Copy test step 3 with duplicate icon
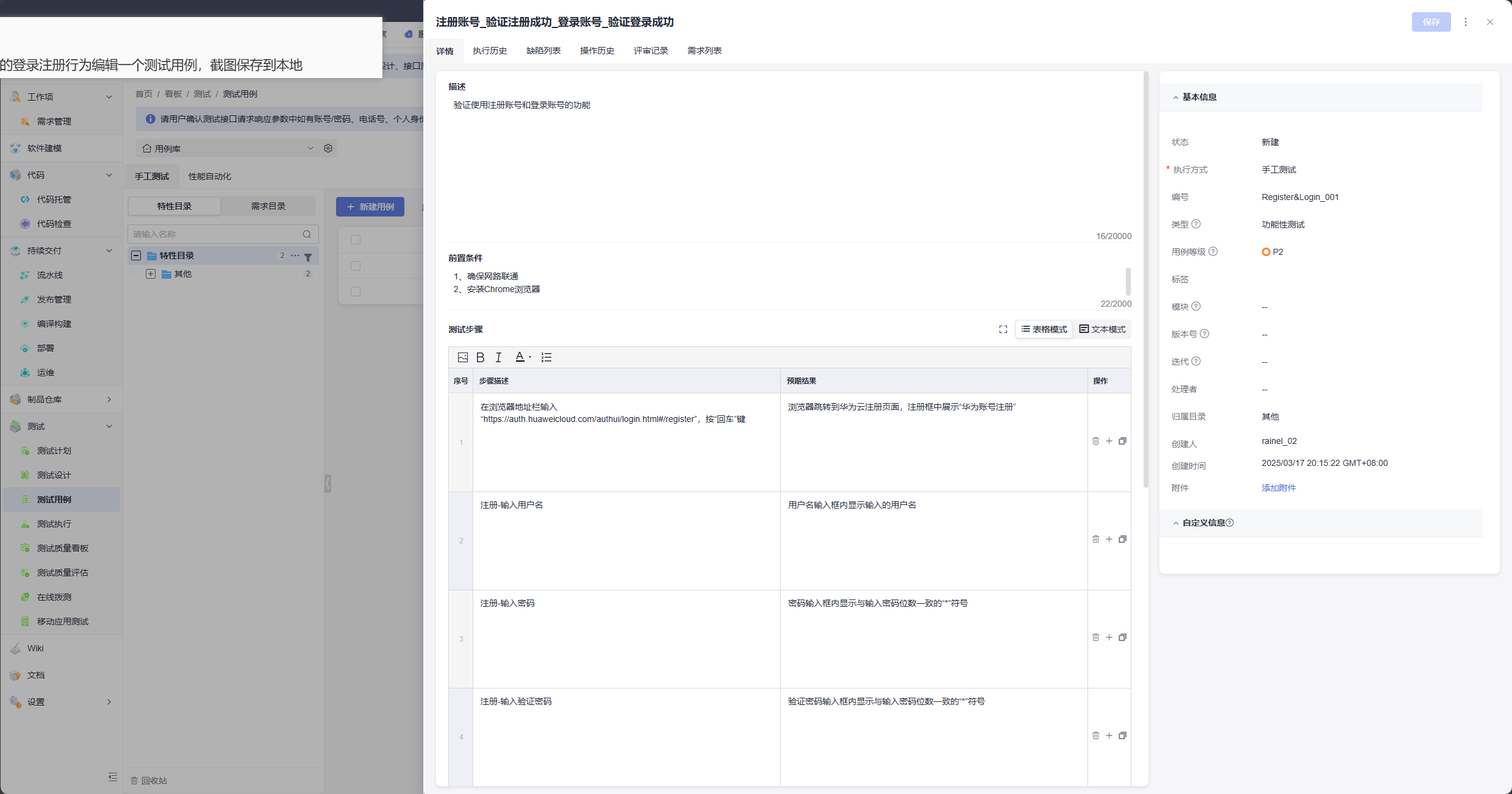Image resolution: width=1512 pixels, height=794 pixels. coord(1122,637)
